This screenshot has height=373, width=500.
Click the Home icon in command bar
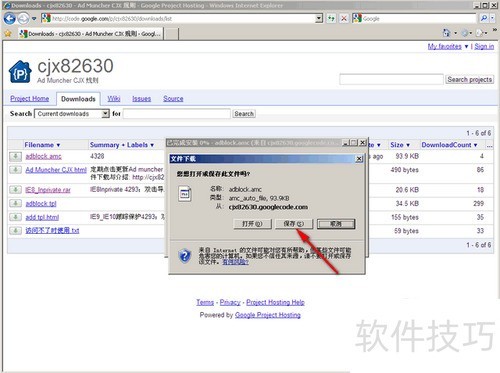pyautogui.click(x=446, y=33)
